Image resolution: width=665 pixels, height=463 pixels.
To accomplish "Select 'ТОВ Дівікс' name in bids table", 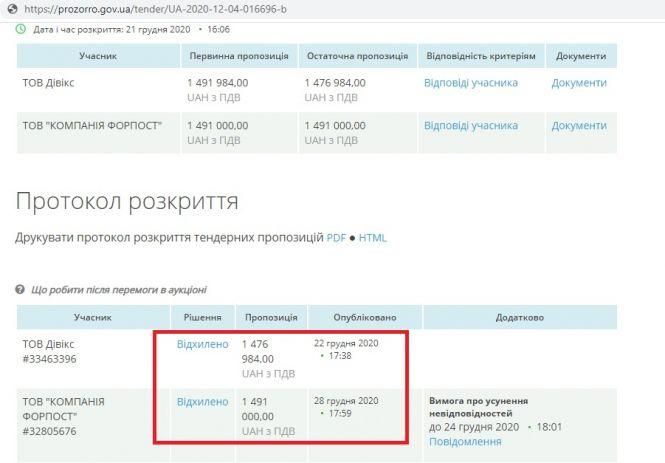I will [x=48, y=83].
